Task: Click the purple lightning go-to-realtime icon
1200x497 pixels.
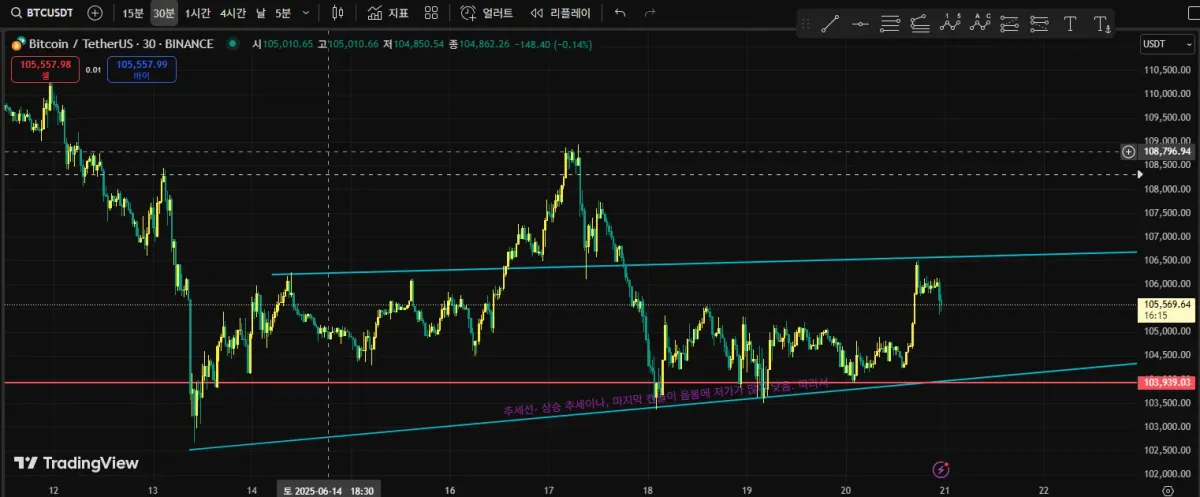Action: [x=940, y=469]
